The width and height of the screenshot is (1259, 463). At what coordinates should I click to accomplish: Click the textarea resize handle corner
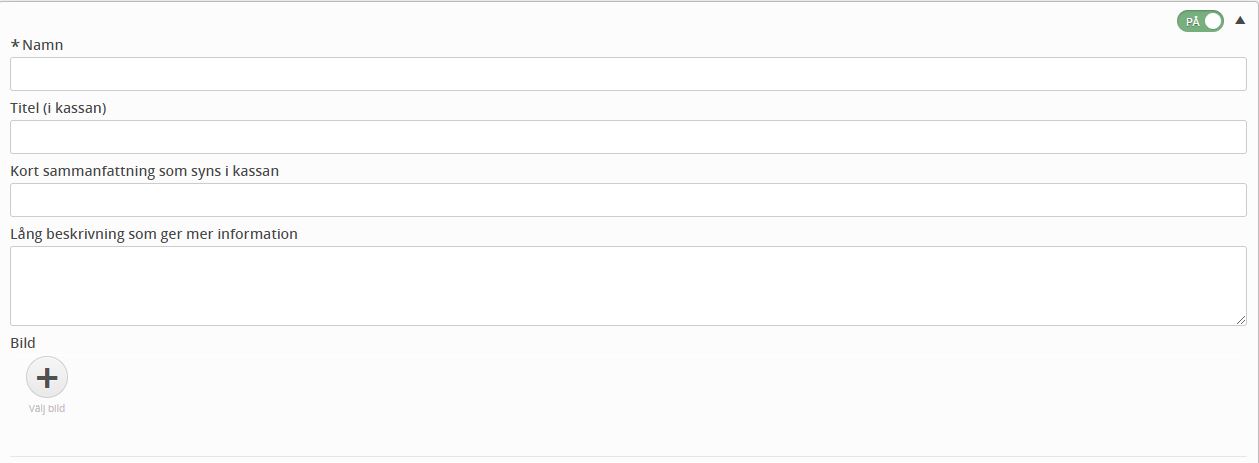pyautogui.click(x=1241, y=320)
